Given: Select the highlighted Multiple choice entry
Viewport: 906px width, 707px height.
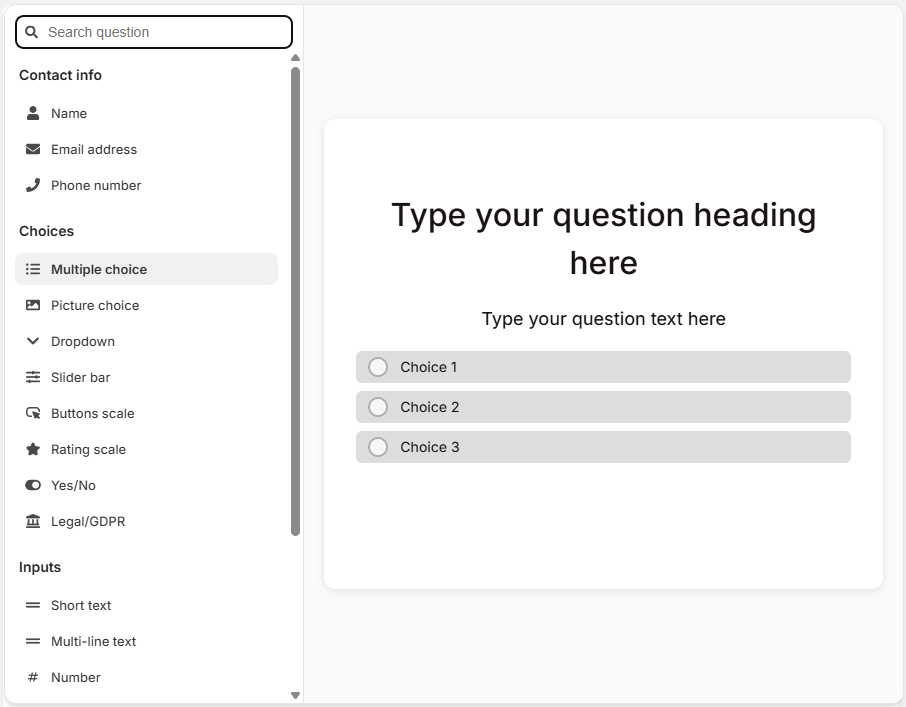Looking at the screenshot, I should [146, 269].
